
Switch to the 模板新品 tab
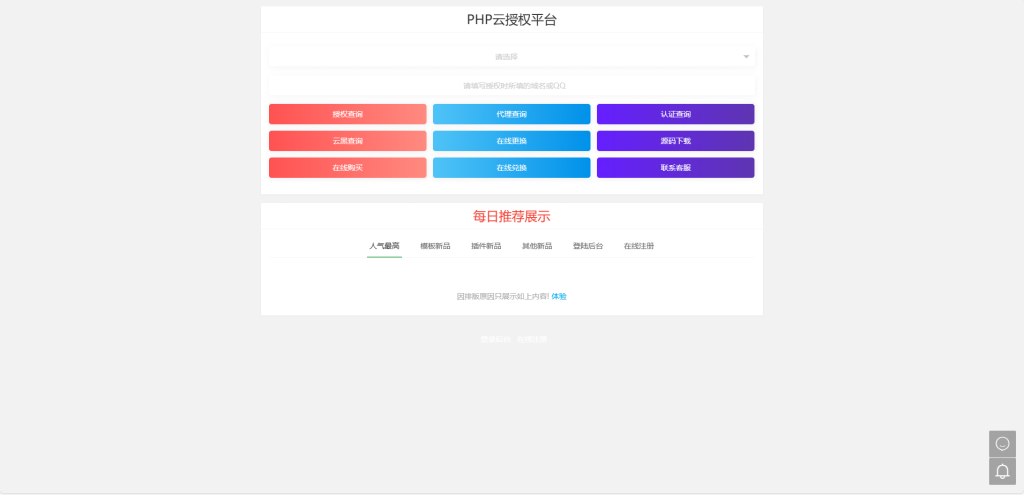tap(435, 246)
